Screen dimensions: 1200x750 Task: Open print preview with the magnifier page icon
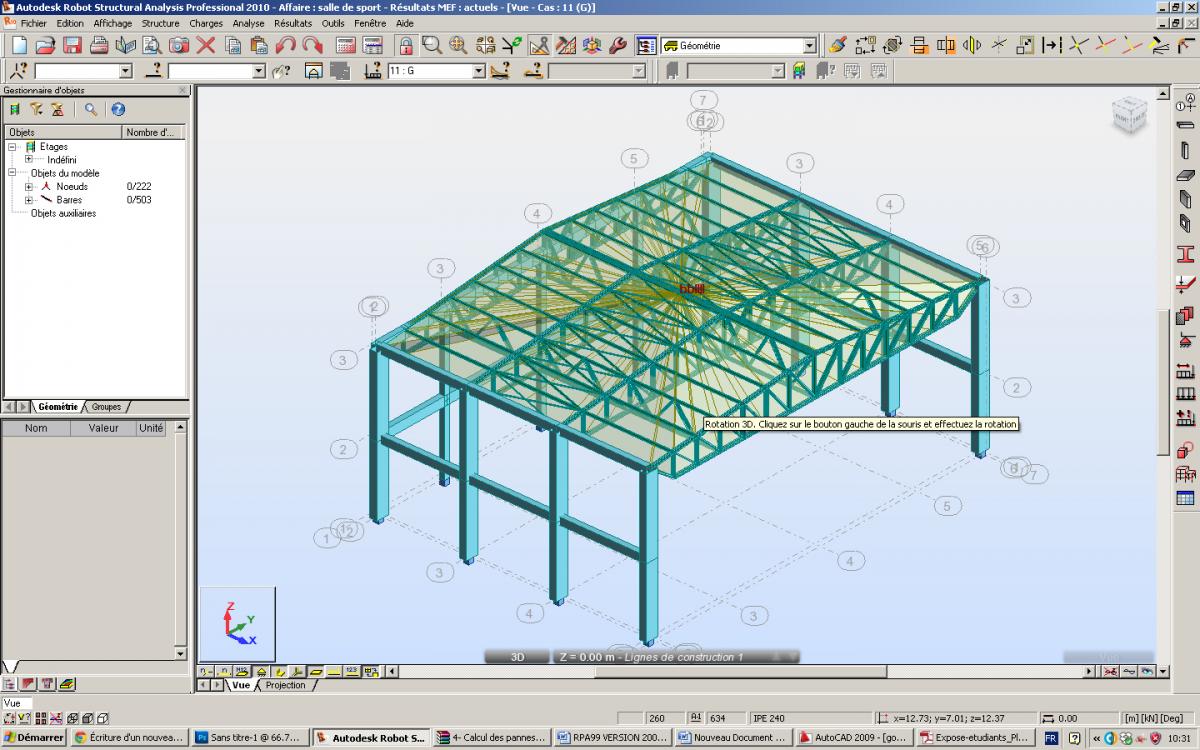(x=152, y=45)
